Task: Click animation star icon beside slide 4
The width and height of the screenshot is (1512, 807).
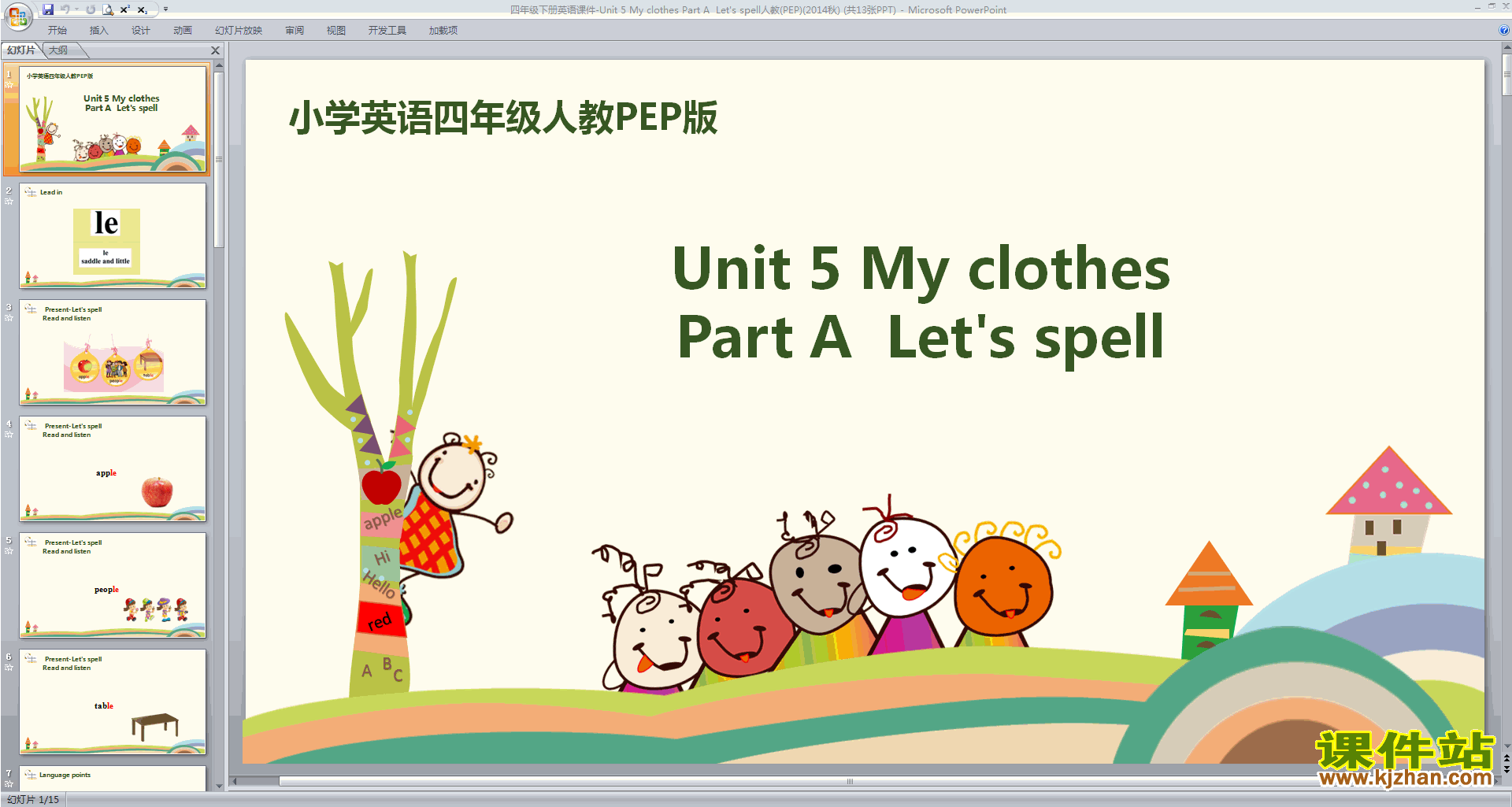Action: (x=9, y=435)
